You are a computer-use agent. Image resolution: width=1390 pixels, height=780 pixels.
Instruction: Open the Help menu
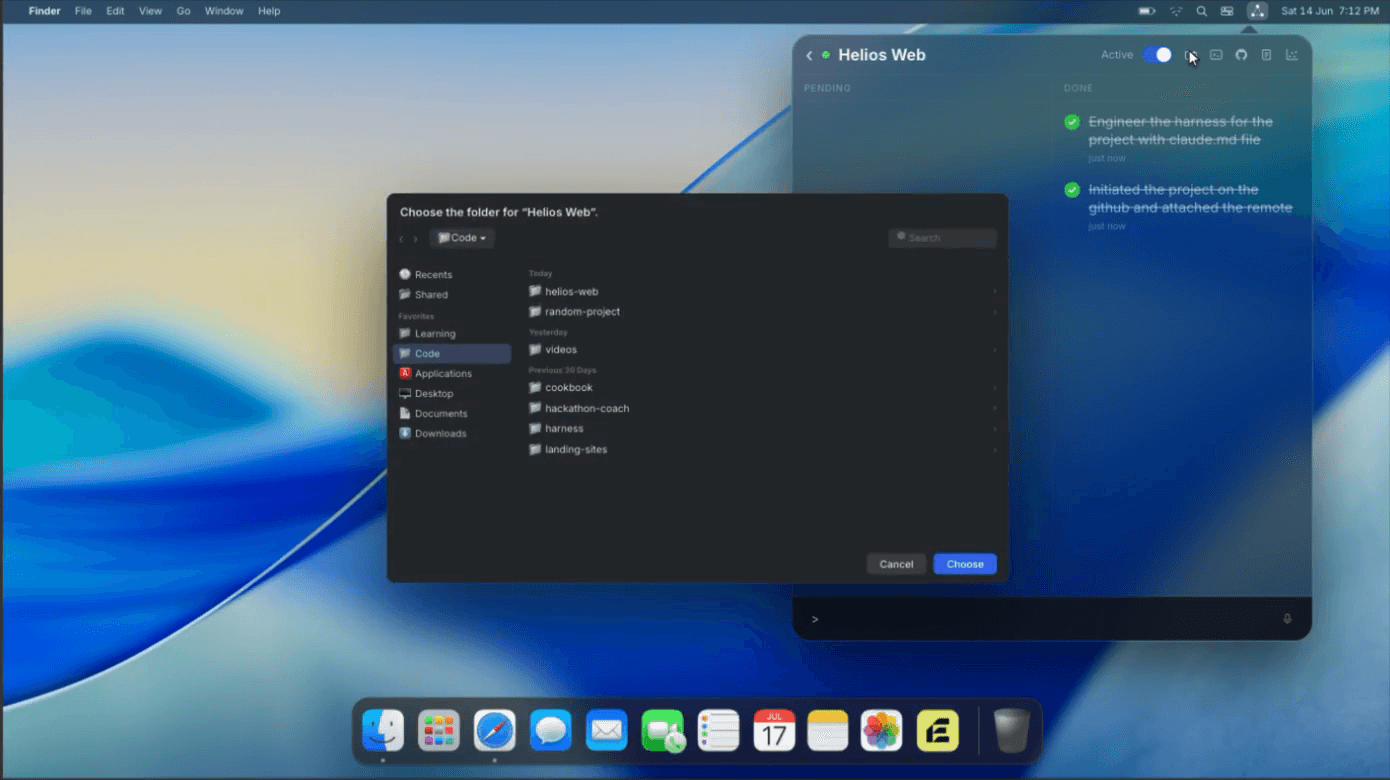[269, 11]
